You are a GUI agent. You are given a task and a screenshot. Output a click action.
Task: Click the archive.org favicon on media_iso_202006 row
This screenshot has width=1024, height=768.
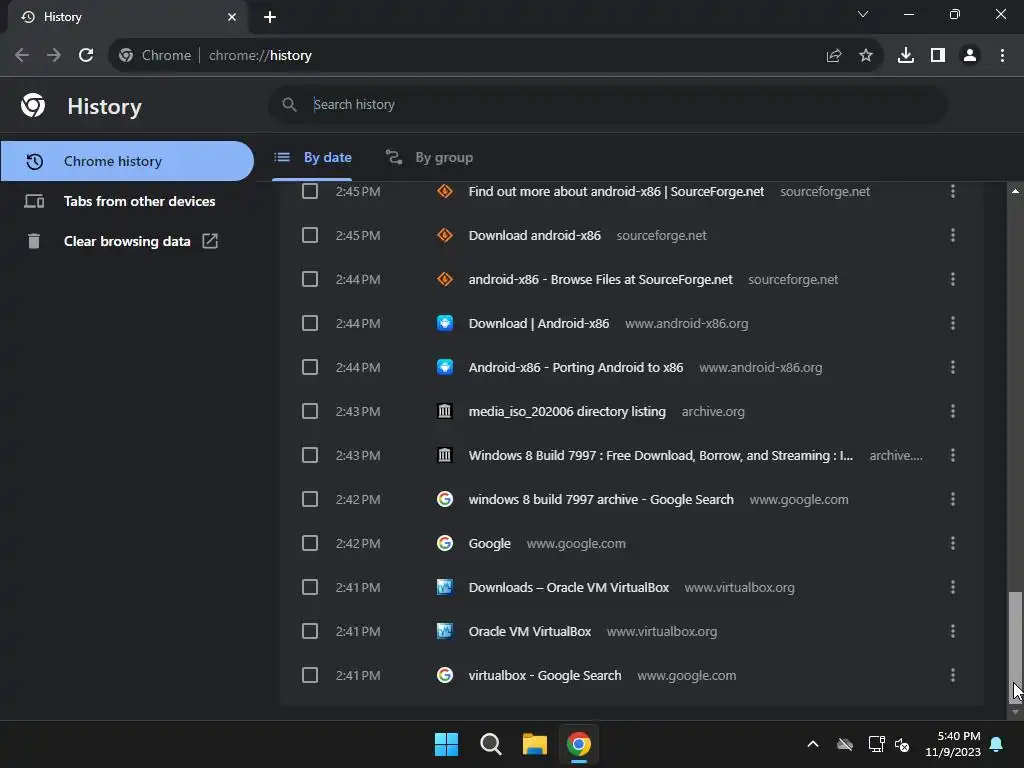coord(445,411)
